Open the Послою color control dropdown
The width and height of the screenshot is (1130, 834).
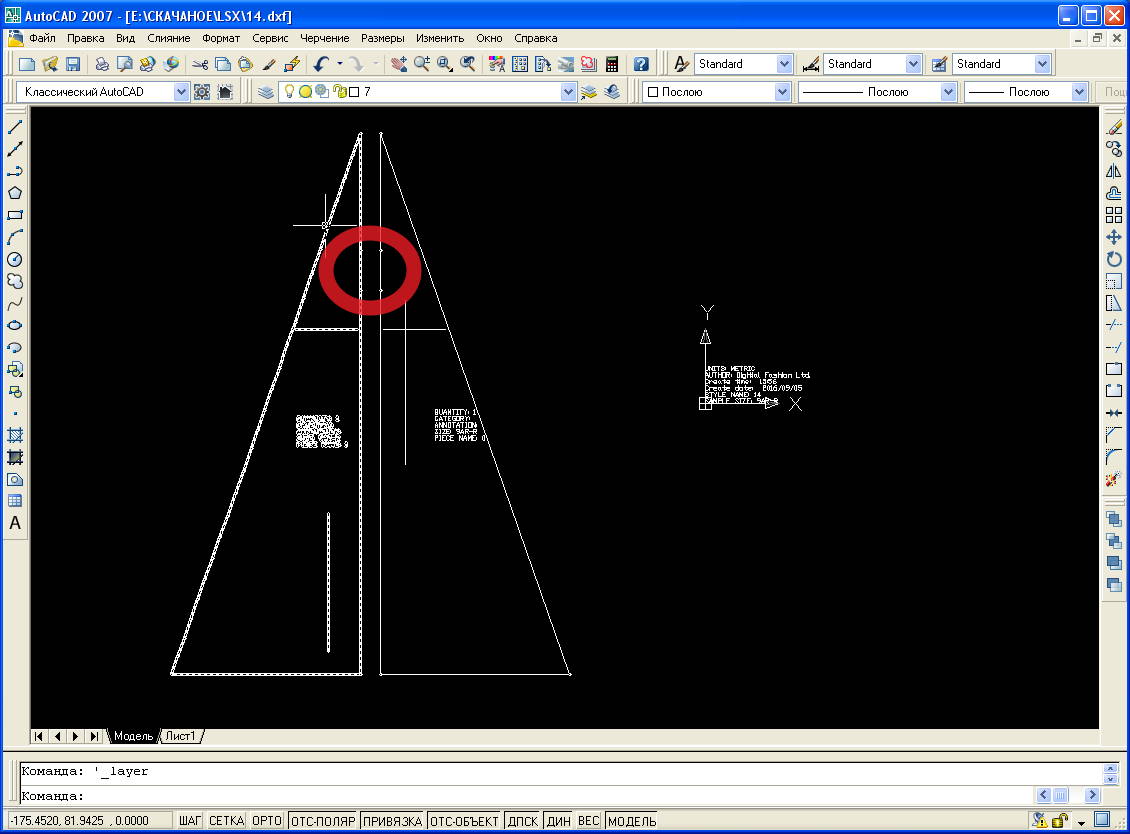(x=782, y=92)
